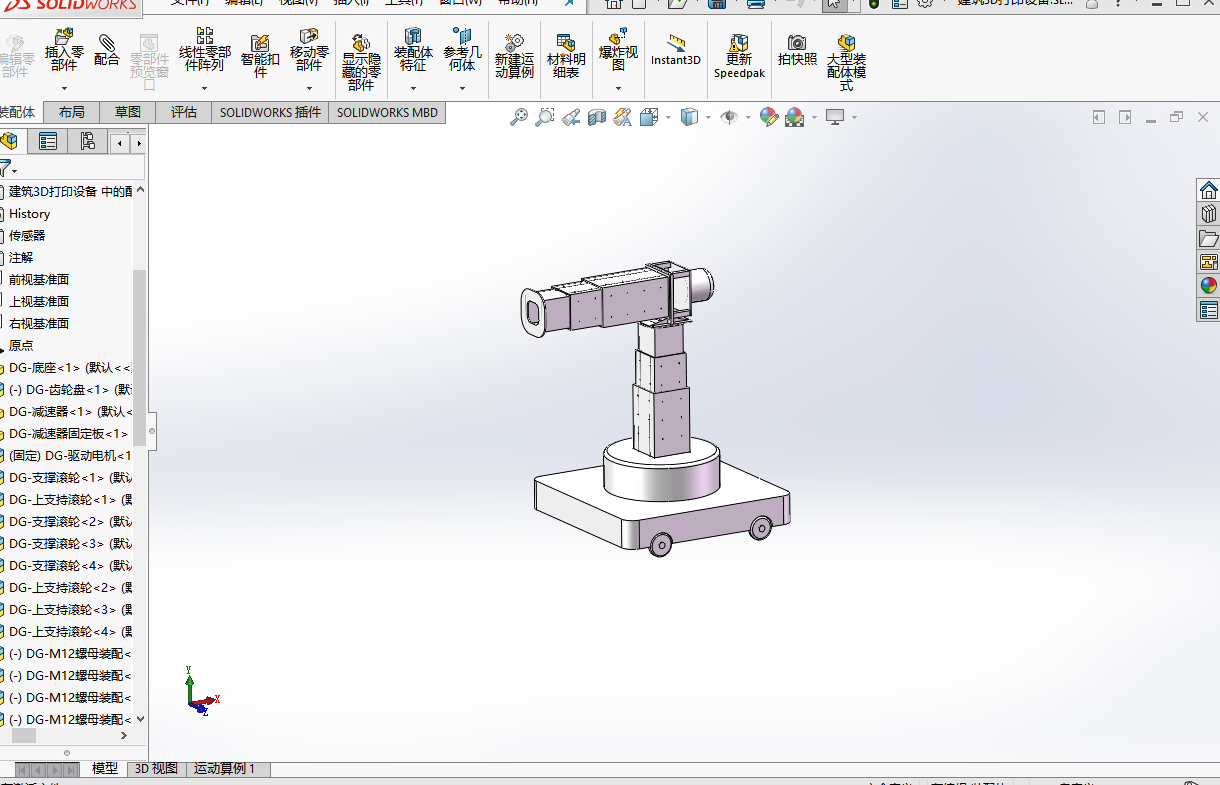Click the 配合 (Mate) tool
Viewport: 1220px width, 785px height.
click(107, 50)
